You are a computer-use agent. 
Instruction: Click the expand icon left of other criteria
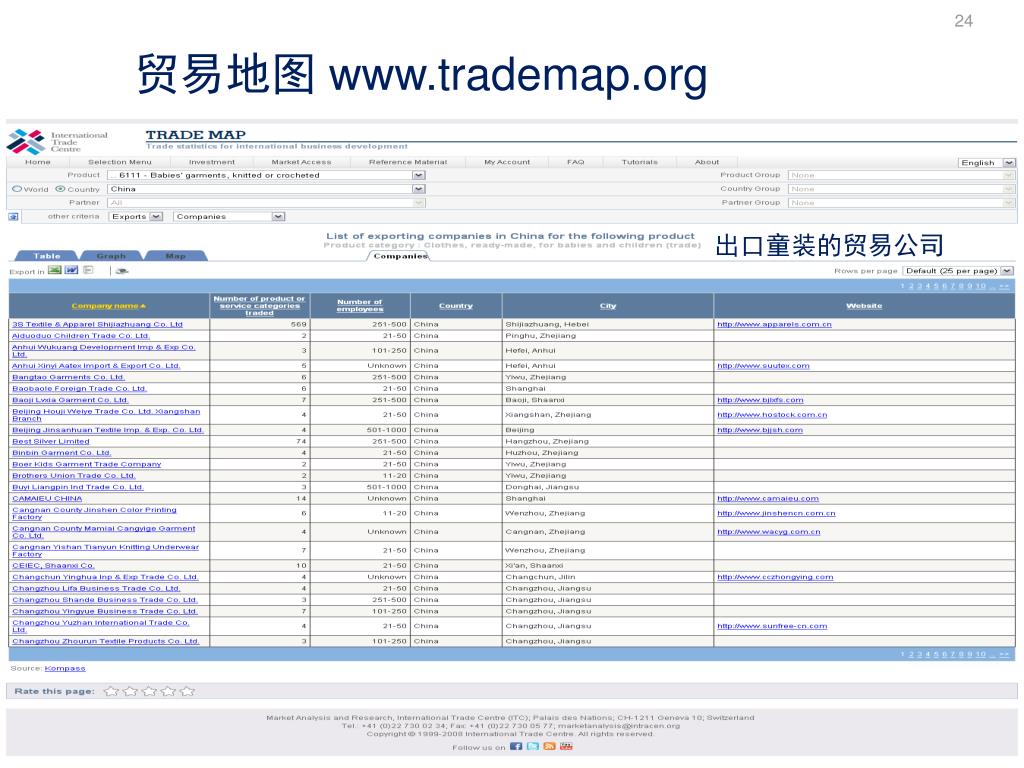(x=13, y=217)
